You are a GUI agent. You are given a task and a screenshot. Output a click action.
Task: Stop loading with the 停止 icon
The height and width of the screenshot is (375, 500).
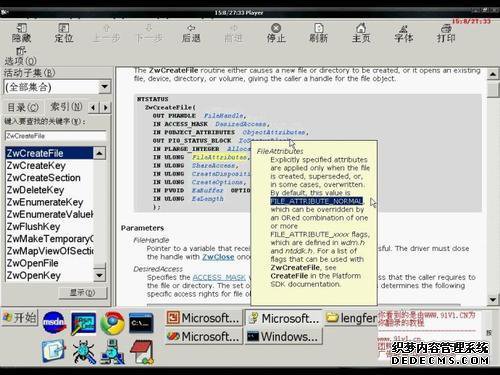point(276,33)
